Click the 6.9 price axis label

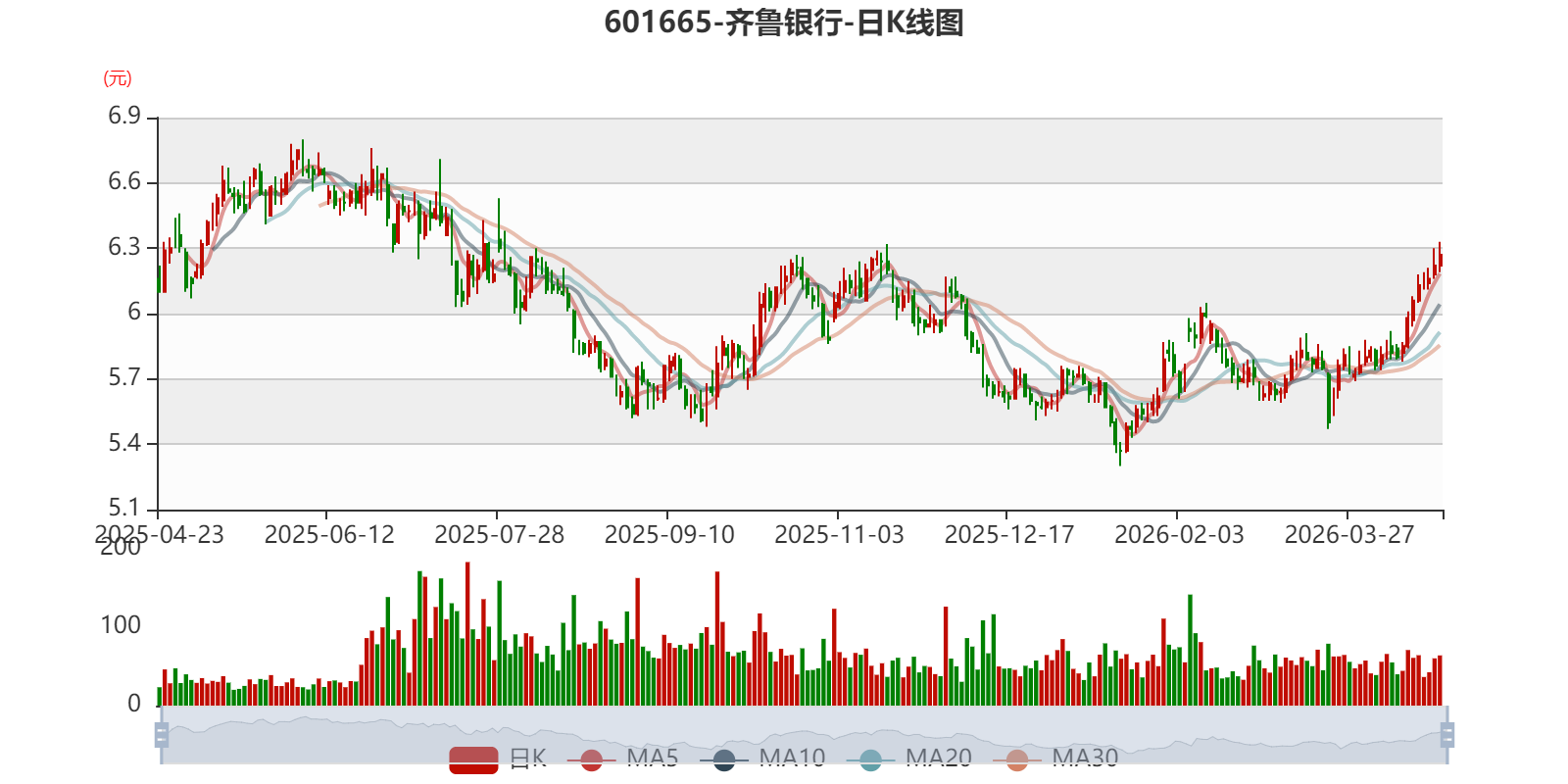coord(124,117)
